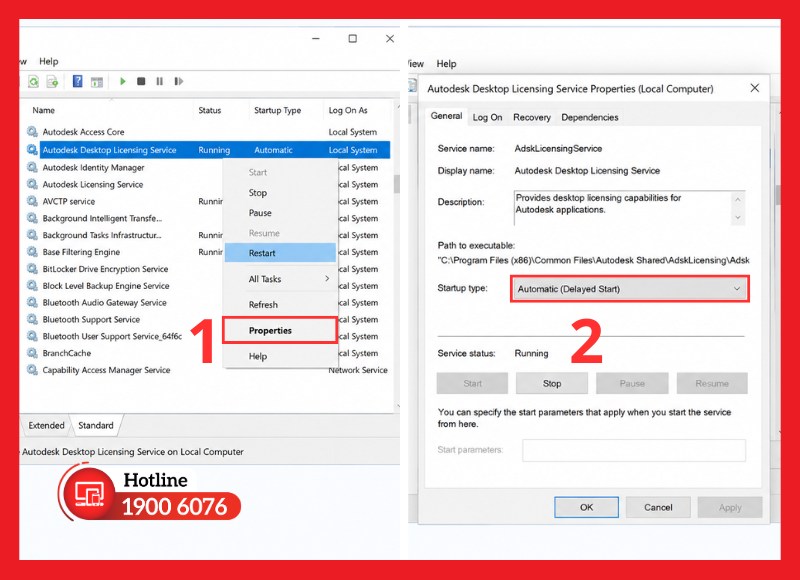Expand the All Tasks submenu arrow
Image resolution: width=800 pixels, height=580 pixels.
coord(327,279)
